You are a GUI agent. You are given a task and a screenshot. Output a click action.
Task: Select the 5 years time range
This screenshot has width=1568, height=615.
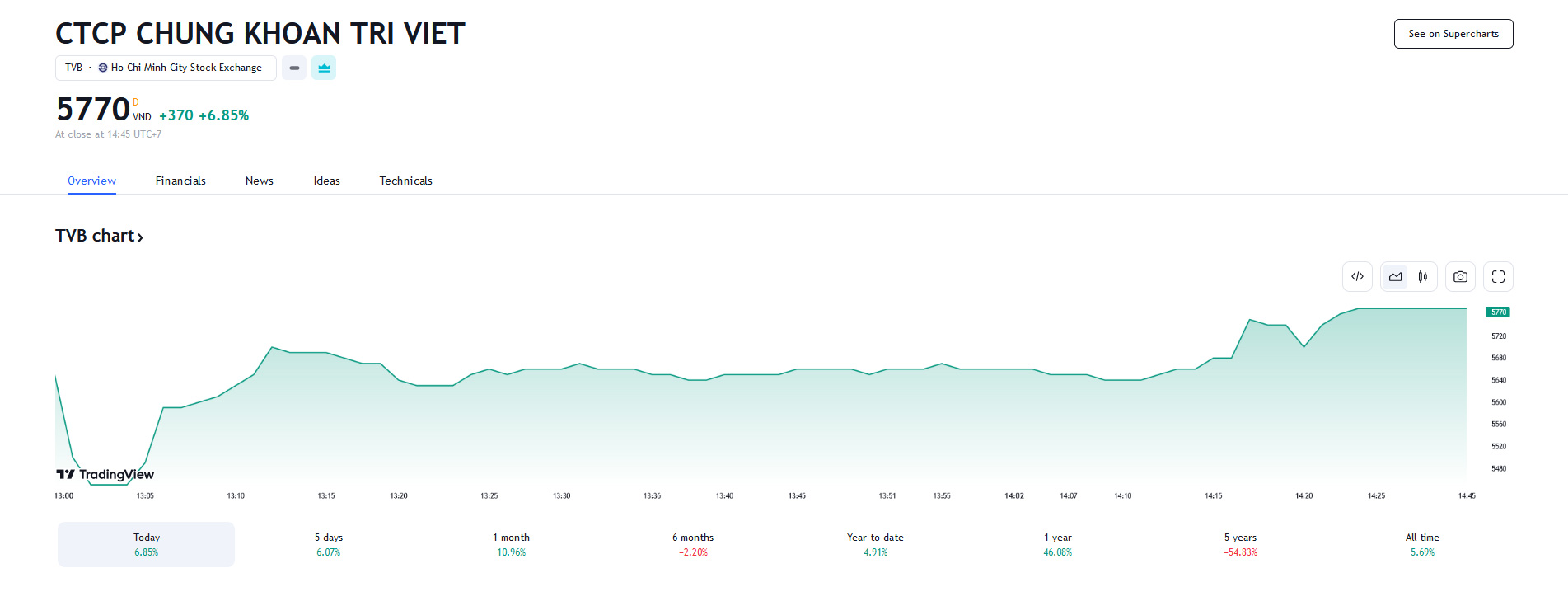pyautogui.click(x=1240, y=544)
